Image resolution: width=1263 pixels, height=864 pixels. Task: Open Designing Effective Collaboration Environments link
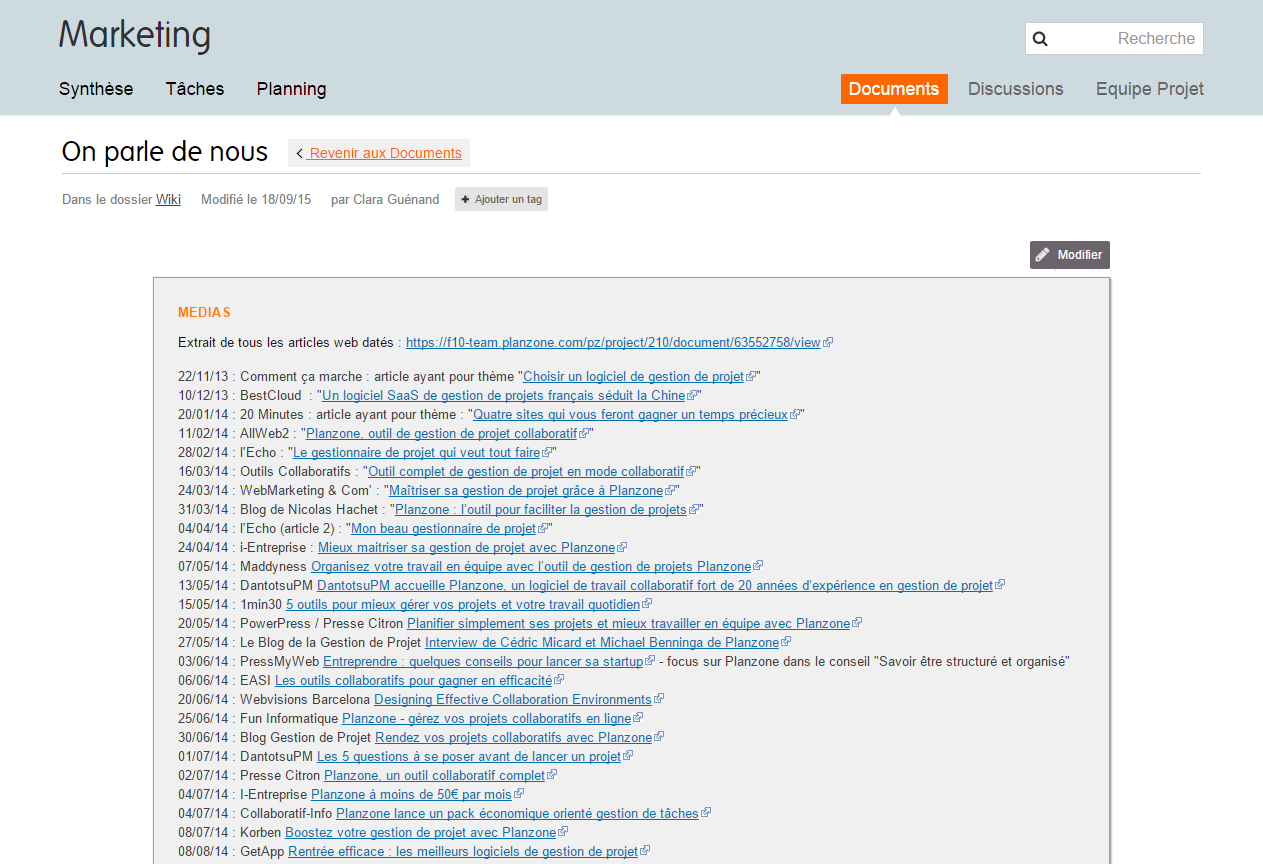click(x=513, y=700)
